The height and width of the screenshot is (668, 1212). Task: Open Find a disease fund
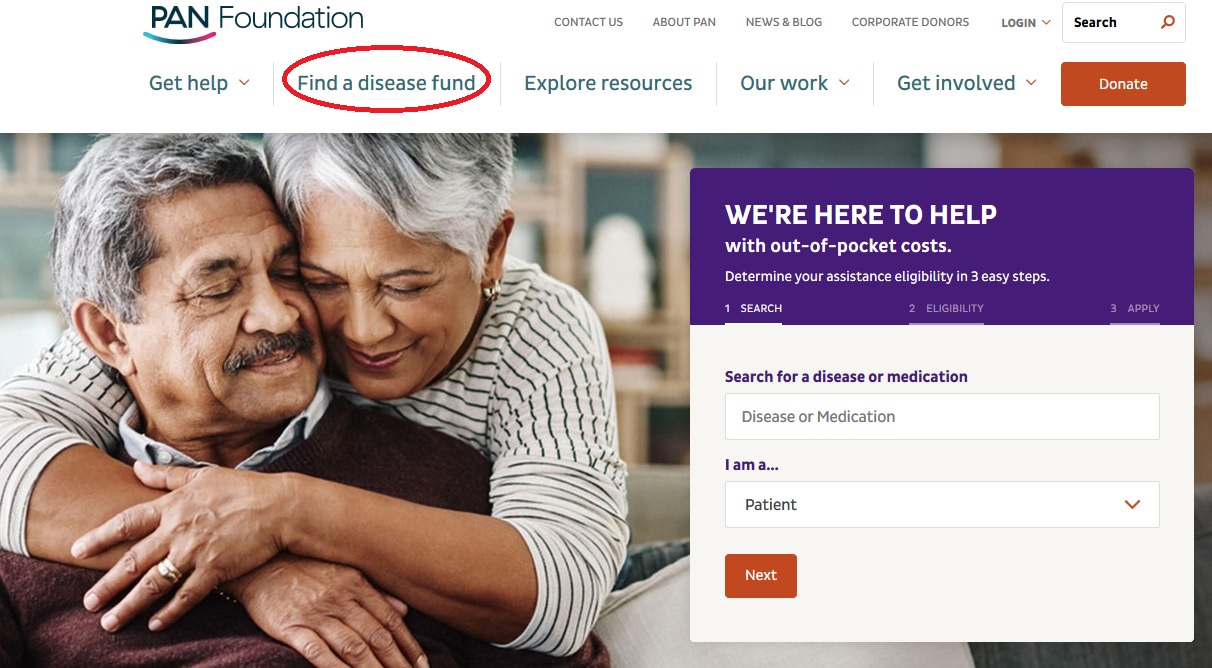[x=386, y=83]
